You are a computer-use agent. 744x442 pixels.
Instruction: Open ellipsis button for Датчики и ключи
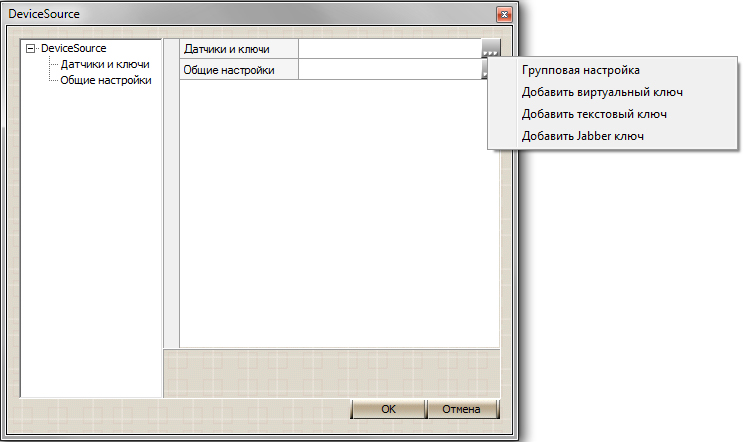(491, 49)
